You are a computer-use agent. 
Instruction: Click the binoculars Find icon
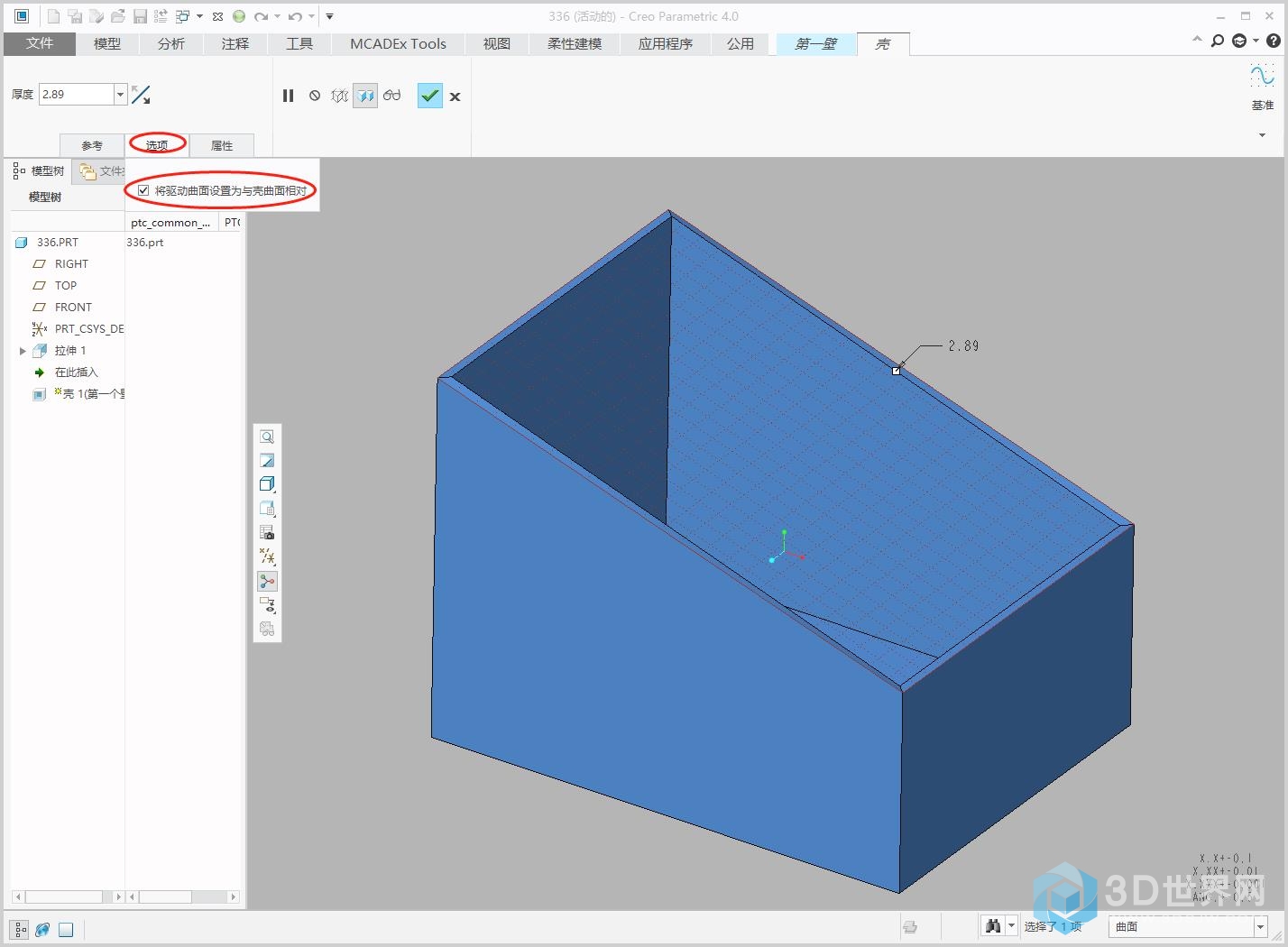pos(993,926)
